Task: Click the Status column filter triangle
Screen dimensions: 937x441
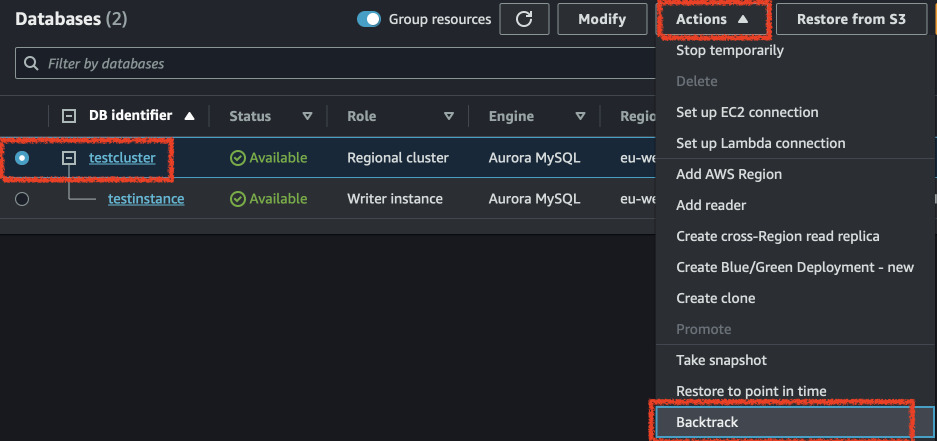Action: tap(308, 116)
